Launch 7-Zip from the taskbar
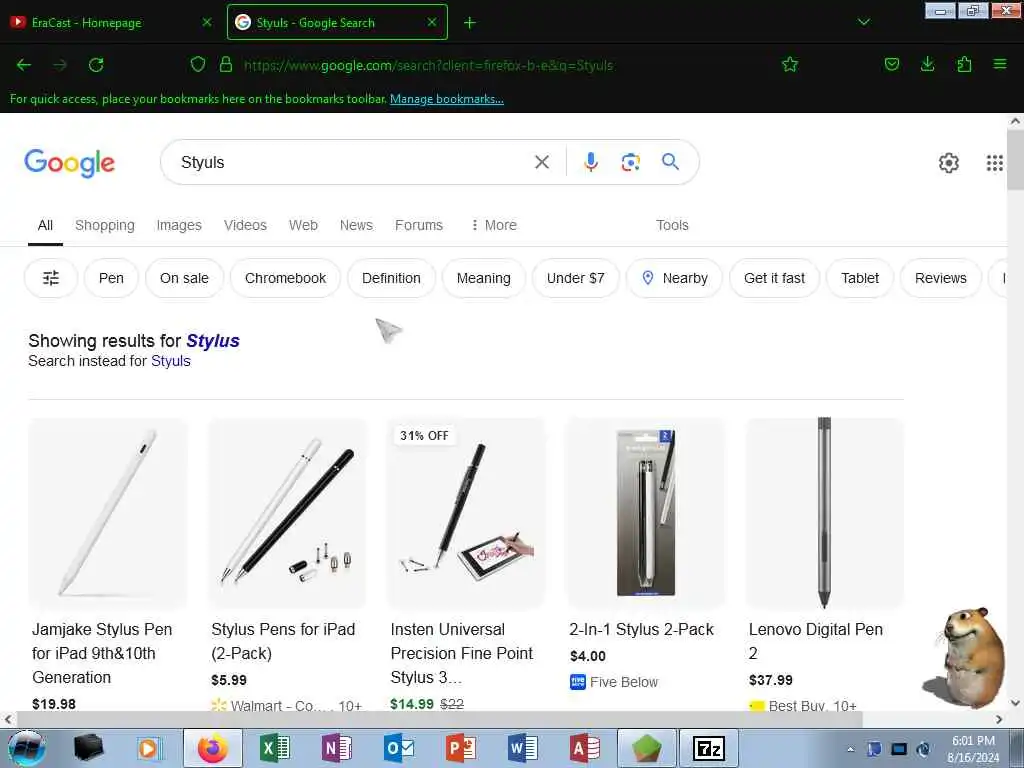Image resolution: width=1024 pixels, height=768 pixels. (709, 748)
